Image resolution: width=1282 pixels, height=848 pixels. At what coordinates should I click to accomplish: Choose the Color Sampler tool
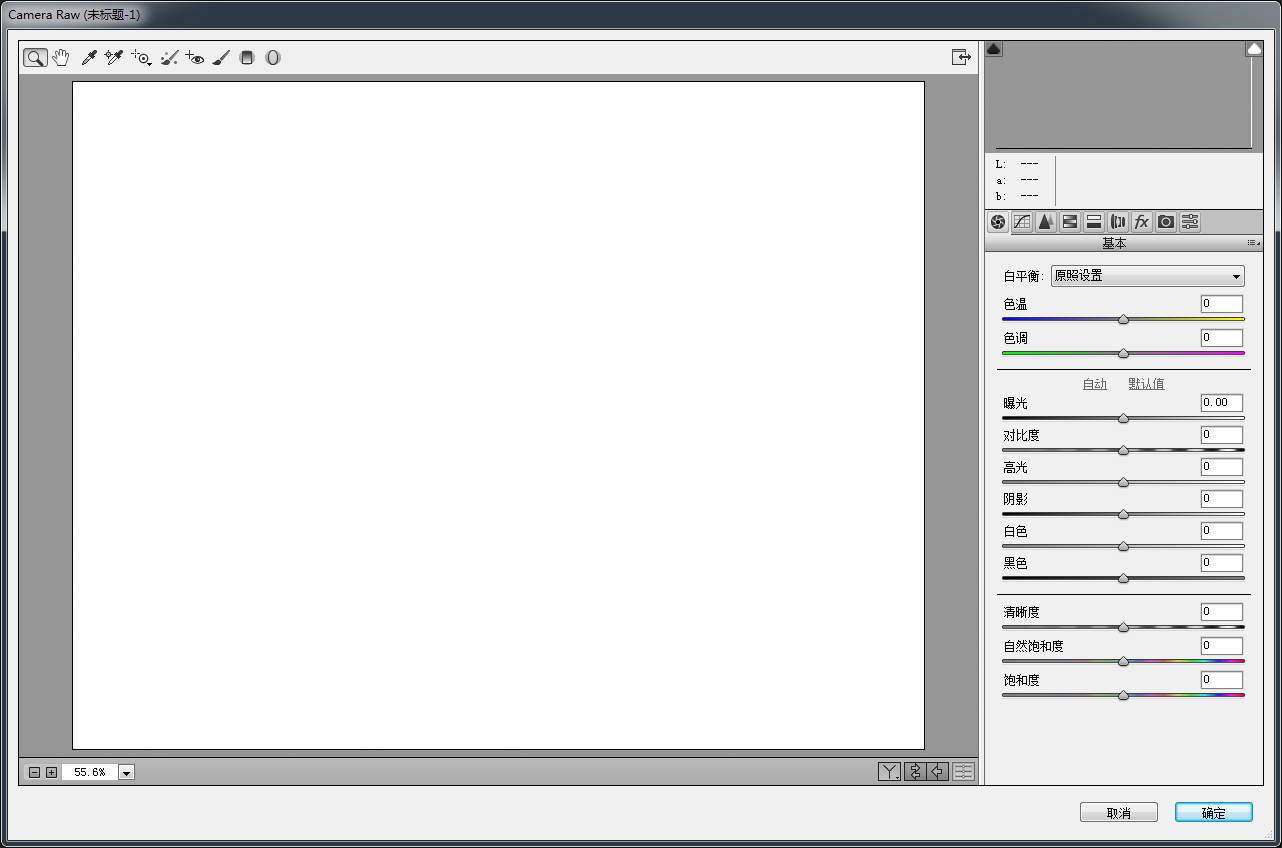point(114,58)
